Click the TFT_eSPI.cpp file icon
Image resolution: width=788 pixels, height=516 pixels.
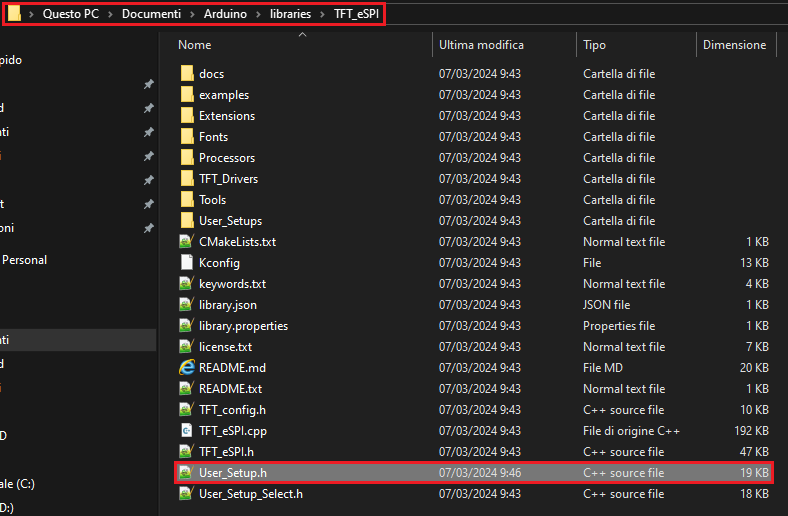tap(186, 431)
